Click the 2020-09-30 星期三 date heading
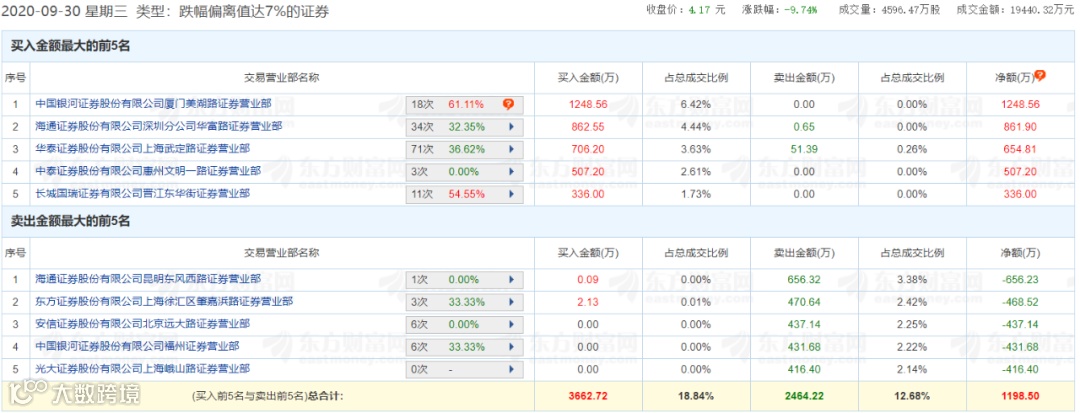Viewport: 1080px width, 413px height. [64, 12]
